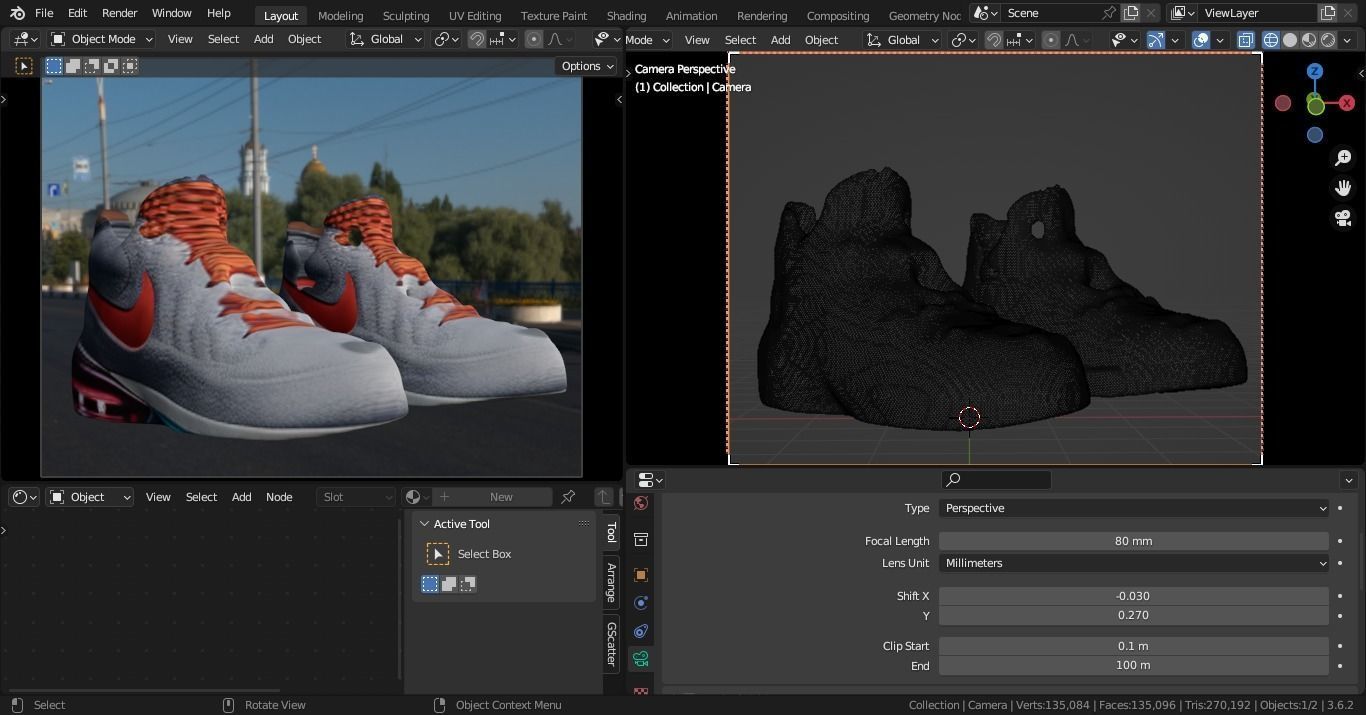Open the camera Type Perspective dropdown
1366x715 pixels.
pyautogui.click(x=1134, y=508)
